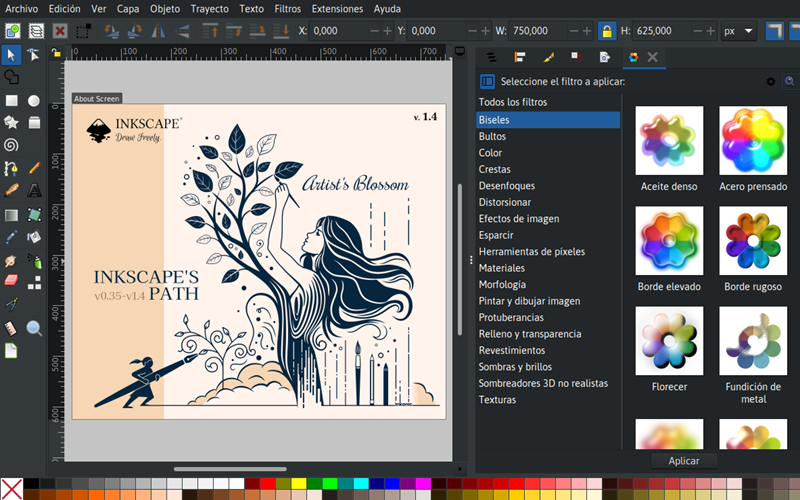The image size is (800, 500).
Task: Click the X position input field
Action: pyautogui.click(x=340, y=31)
